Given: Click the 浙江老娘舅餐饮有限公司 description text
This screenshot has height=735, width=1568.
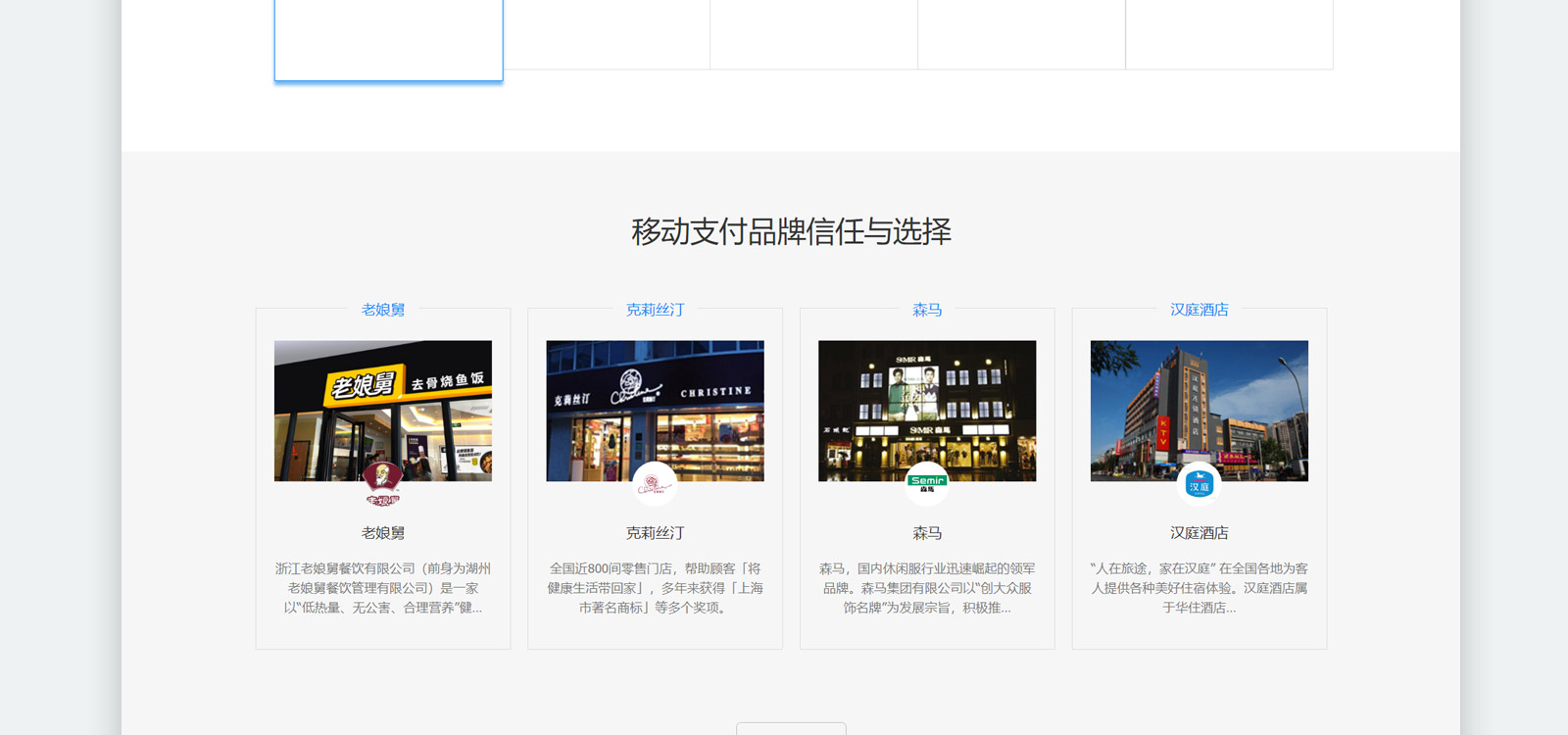Looking at the screenshot, I should click(x=383, y=588).
